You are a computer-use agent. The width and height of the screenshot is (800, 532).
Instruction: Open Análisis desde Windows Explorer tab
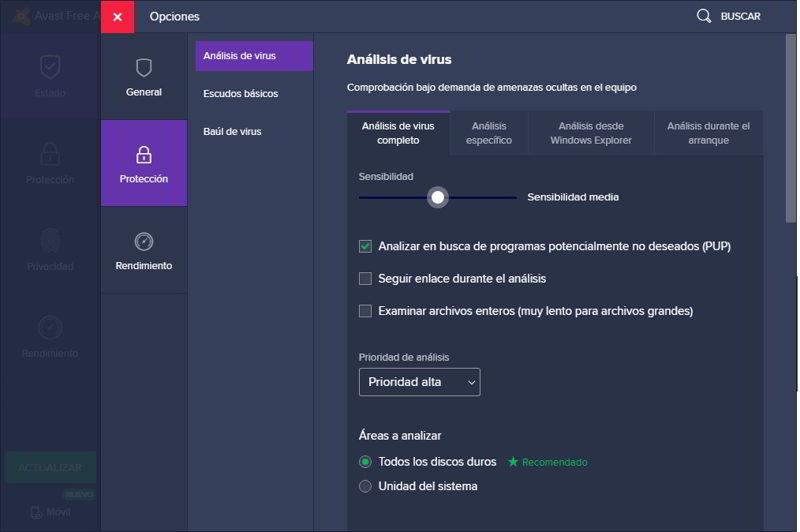(591, 133)
